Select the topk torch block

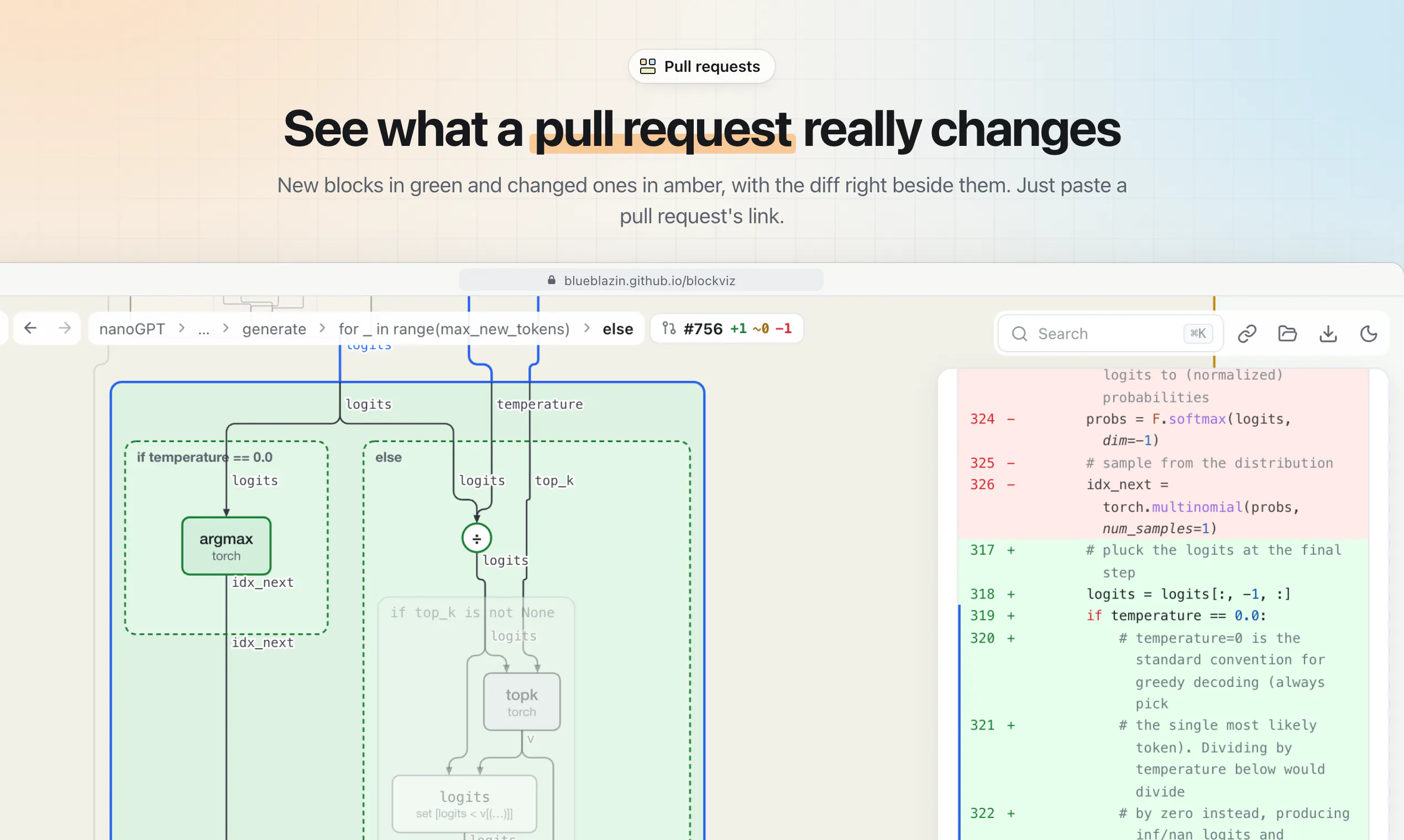click(x=521, y=702)
